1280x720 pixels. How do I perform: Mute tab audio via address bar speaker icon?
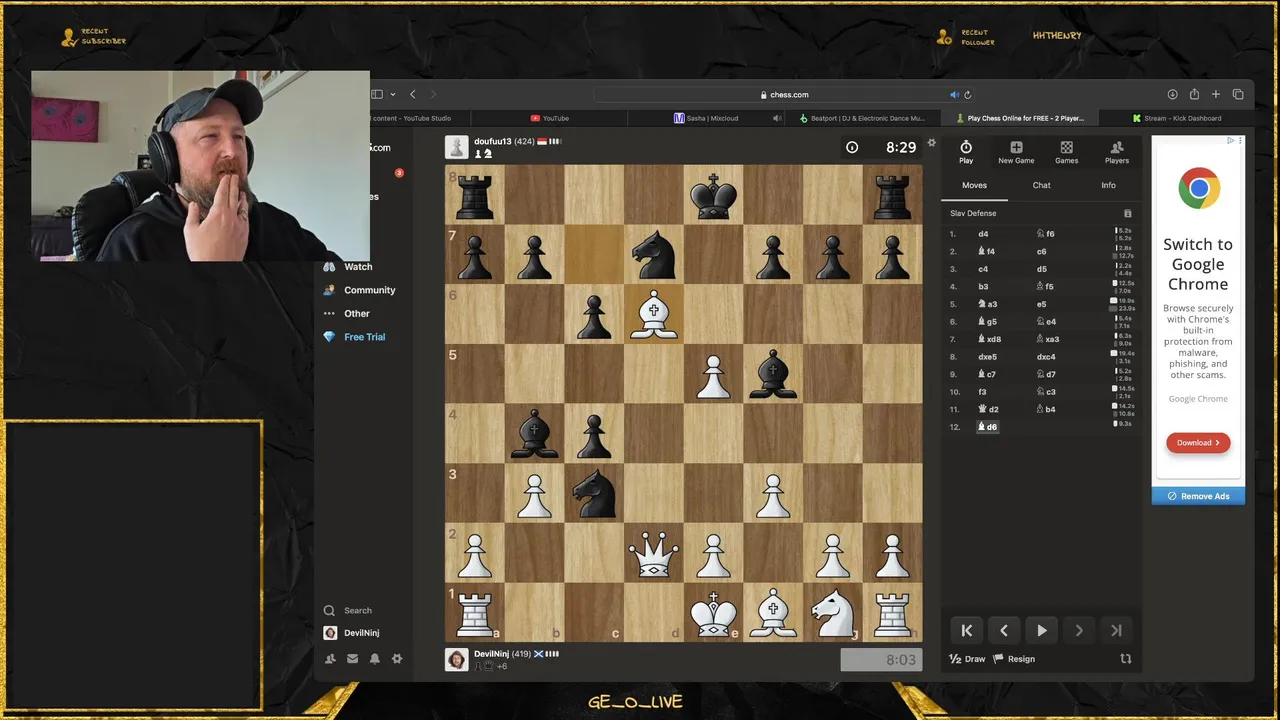pos(954,95)
